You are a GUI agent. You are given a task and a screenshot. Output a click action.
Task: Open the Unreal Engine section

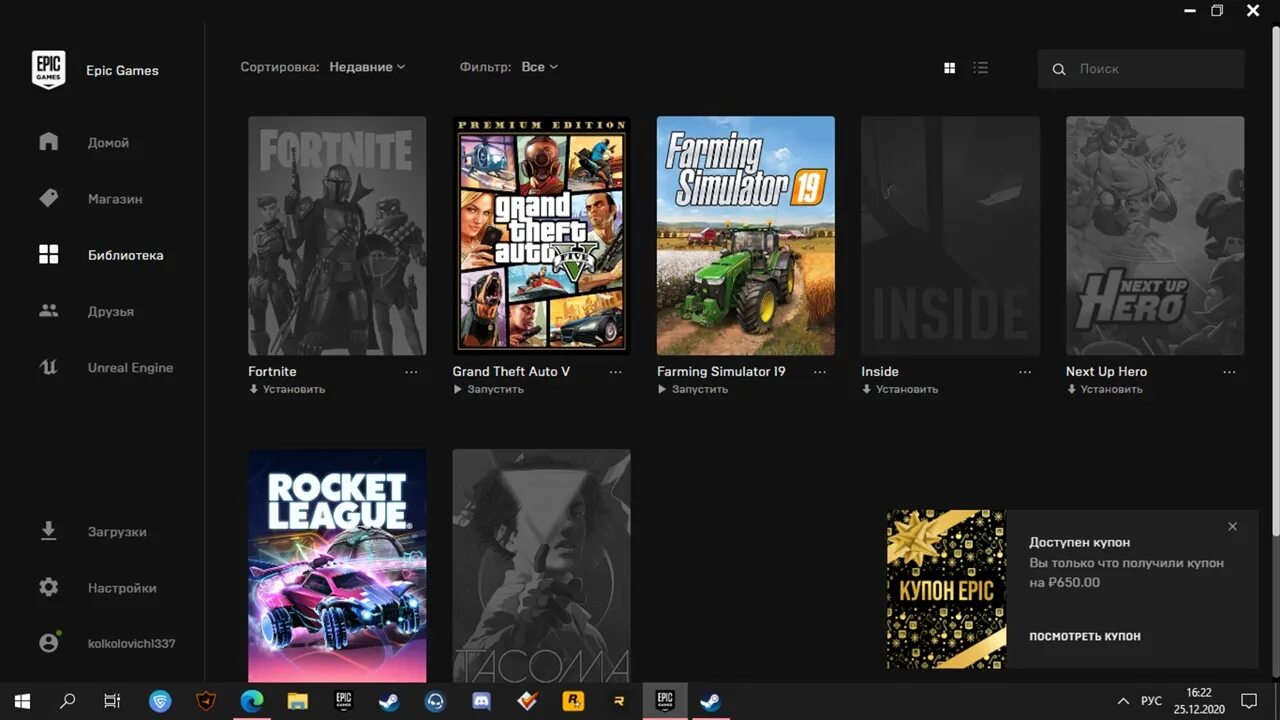coord(130,367)
